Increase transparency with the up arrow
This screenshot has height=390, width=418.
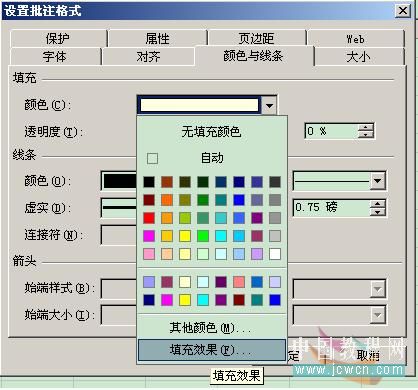tap(366, 128)
